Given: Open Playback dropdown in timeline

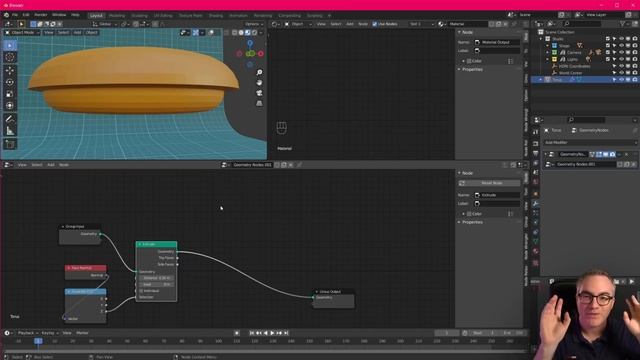Looking at the screenshot, I should tap(28, 333).
